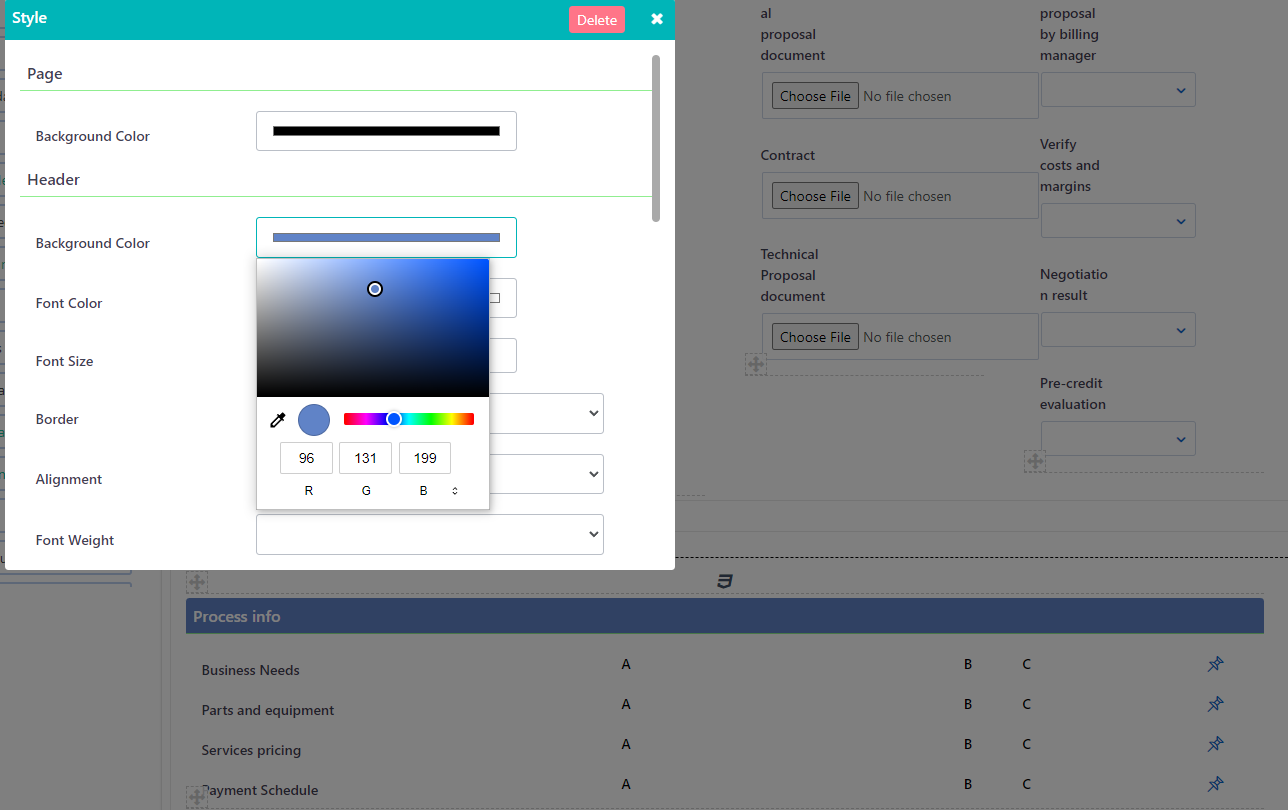Click the pin icon beside Payment Schedule

[1215, 784]
